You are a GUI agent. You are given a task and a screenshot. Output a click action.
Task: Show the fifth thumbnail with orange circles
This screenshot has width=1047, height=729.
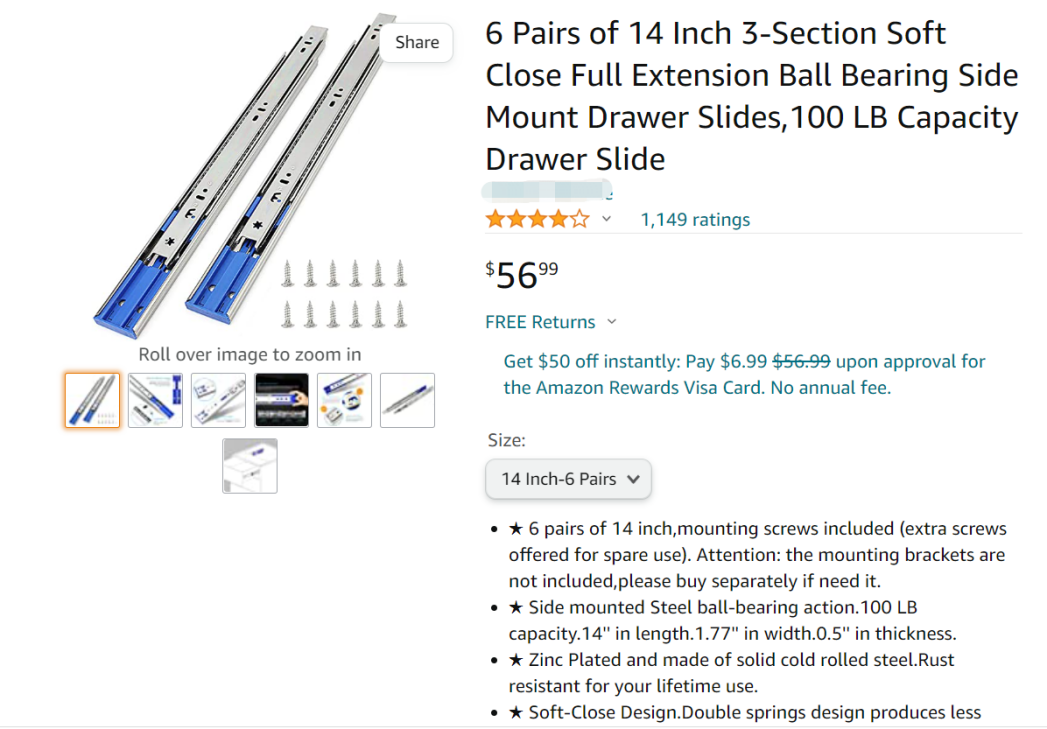[x=344, y=400]
